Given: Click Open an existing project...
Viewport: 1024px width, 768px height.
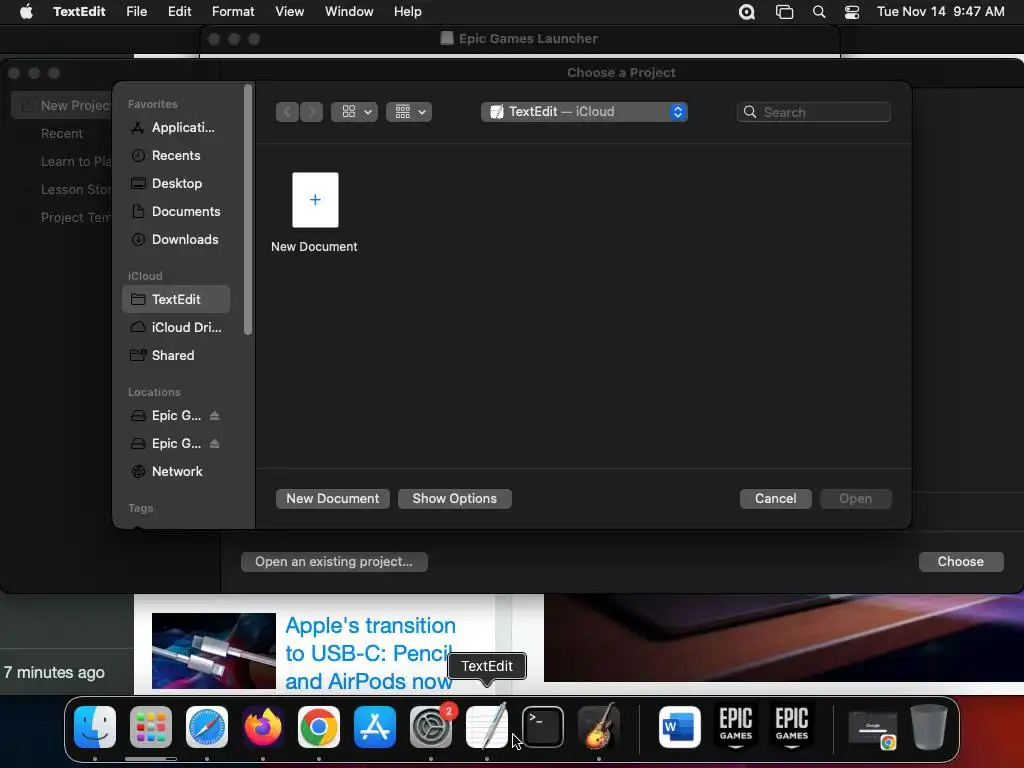Looking at the screenshot, I should coord(334,562).
